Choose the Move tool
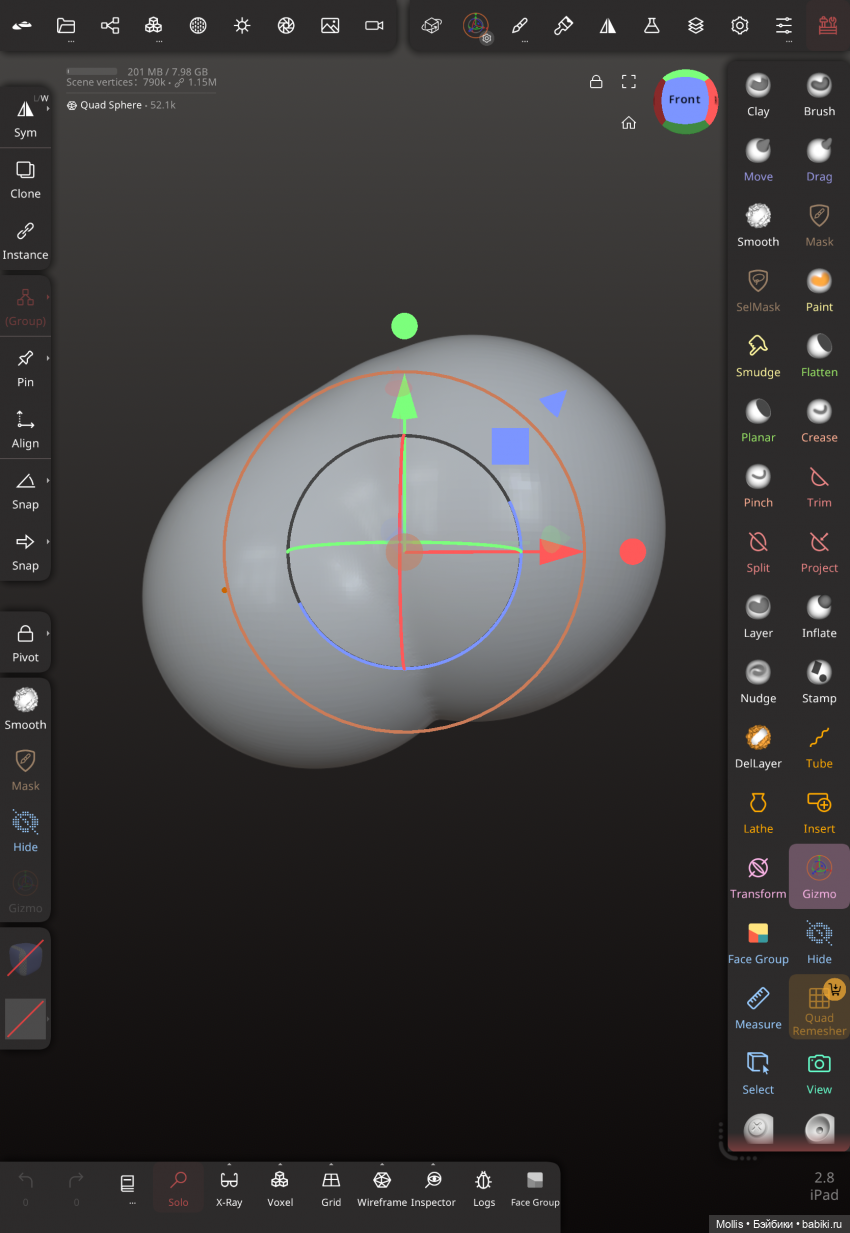Screen dimensions: 850x1233 [758, 160]
